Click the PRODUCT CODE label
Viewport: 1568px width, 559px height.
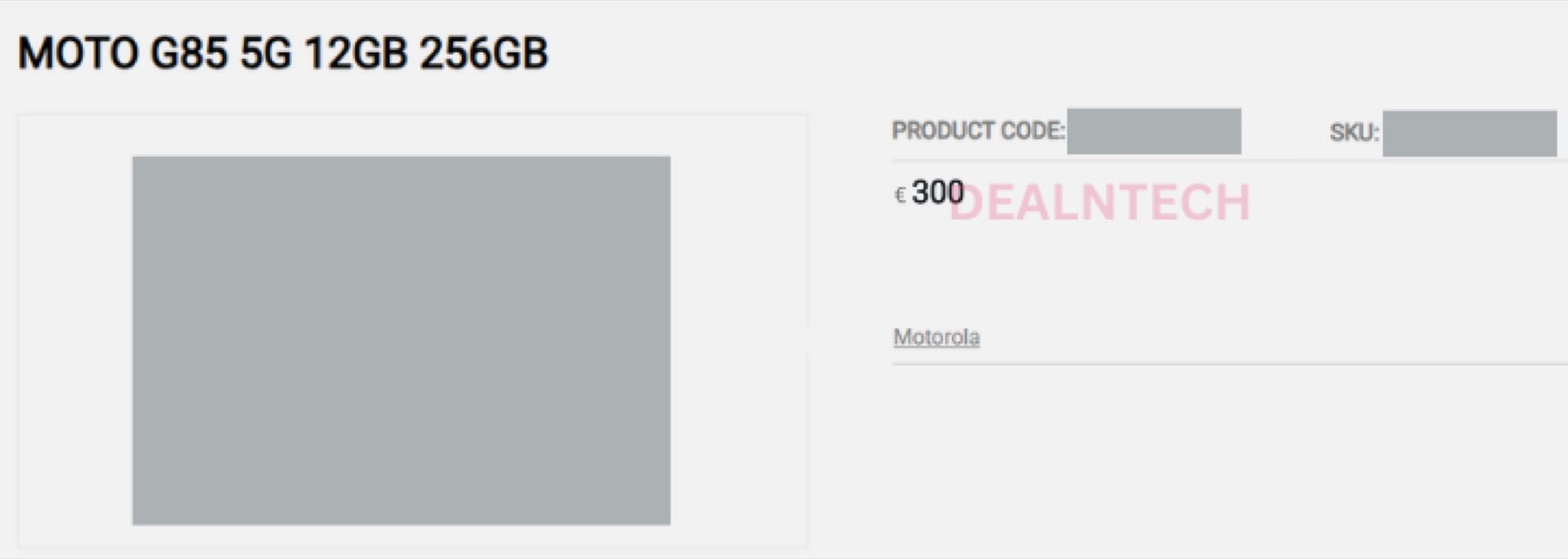tap(978, 131)
